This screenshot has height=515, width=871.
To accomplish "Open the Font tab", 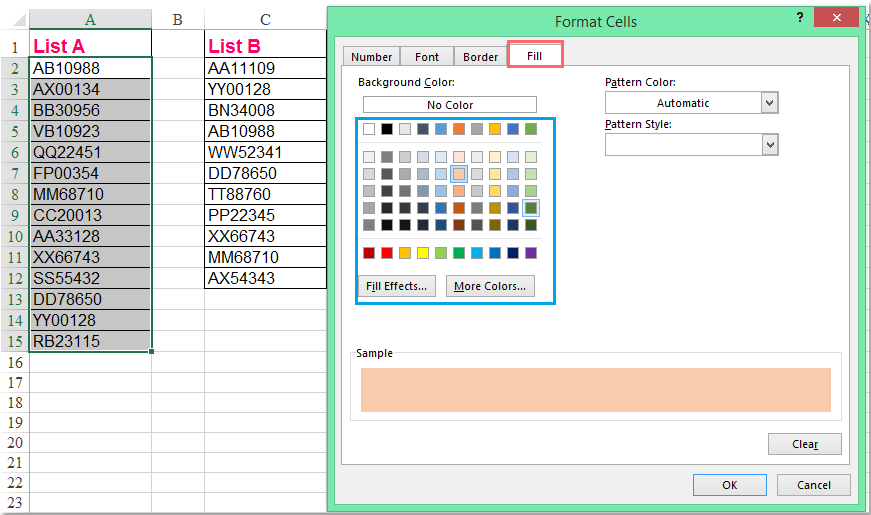I will pyautogui.click(x=427, y=57).
